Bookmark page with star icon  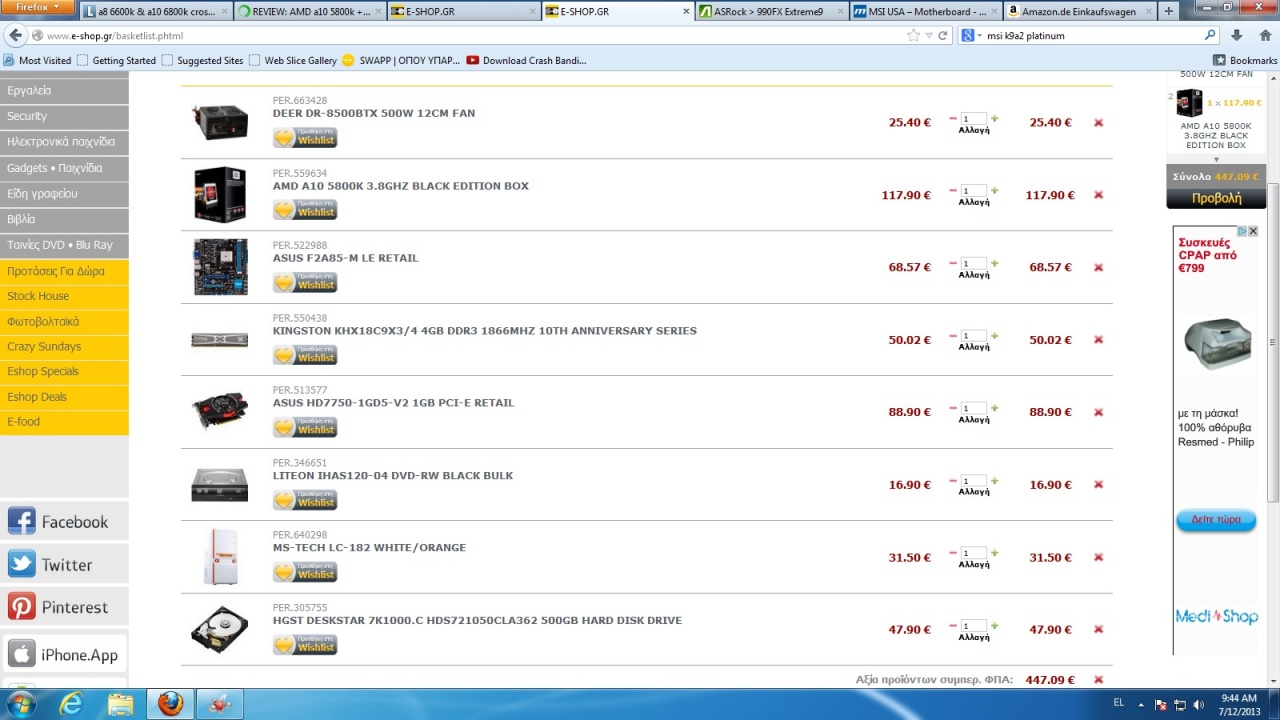(x=913, y=35)
